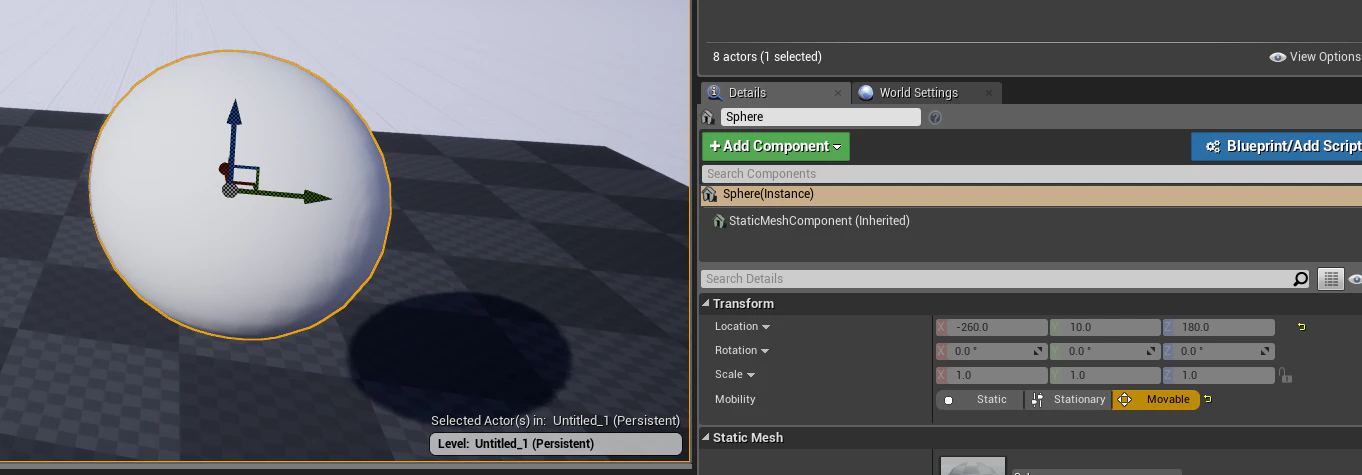1362x475 pixels.
Task: Click the Location Z value field
Action: 1219,327
